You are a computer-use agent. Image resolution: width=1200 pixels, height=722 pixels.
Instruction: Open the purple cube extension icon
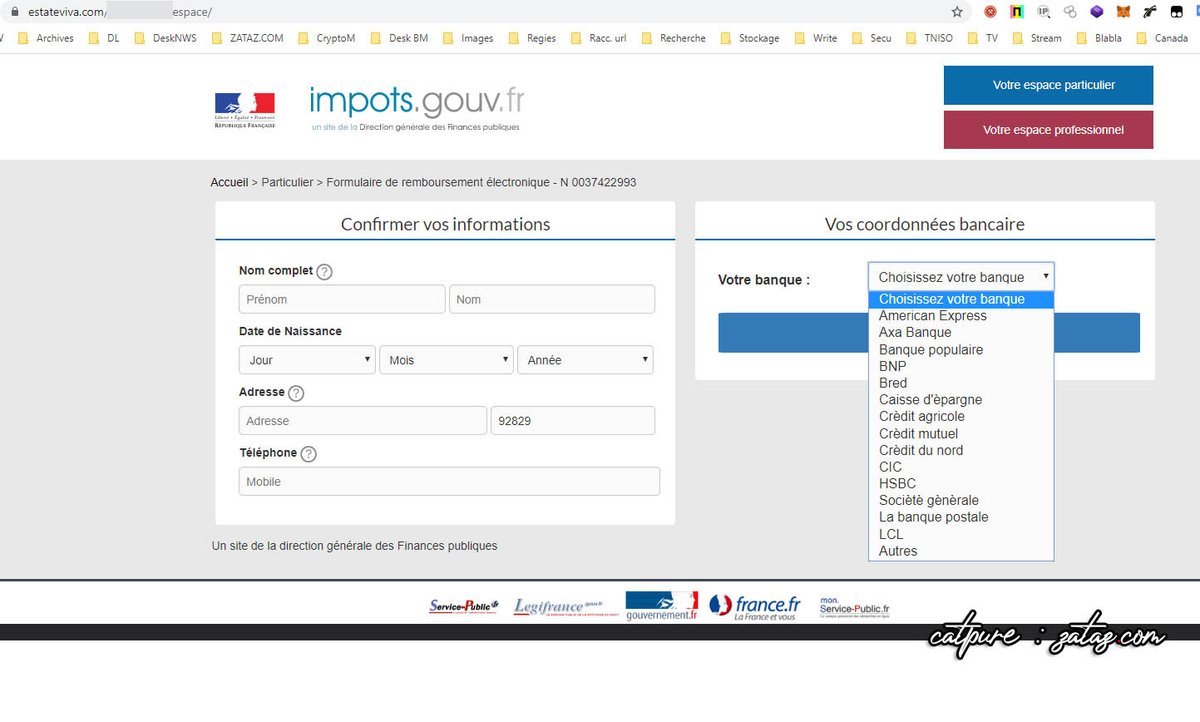pyautogui.click(x=1097, y=12)
